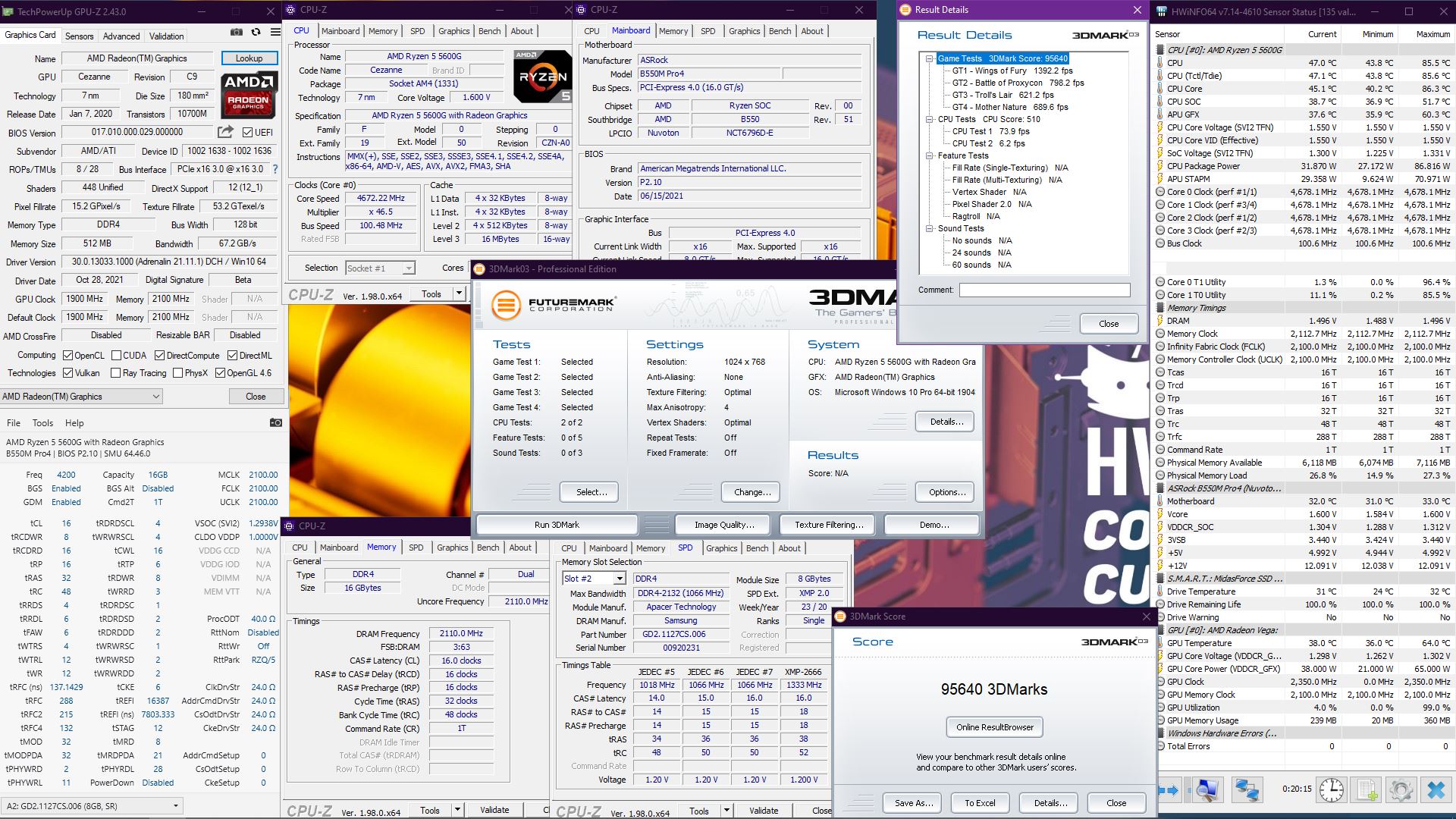Toggle the CUDA checkbox
Image resolution: width=1456 pixels, height=819 pixels.
[116, 355]
